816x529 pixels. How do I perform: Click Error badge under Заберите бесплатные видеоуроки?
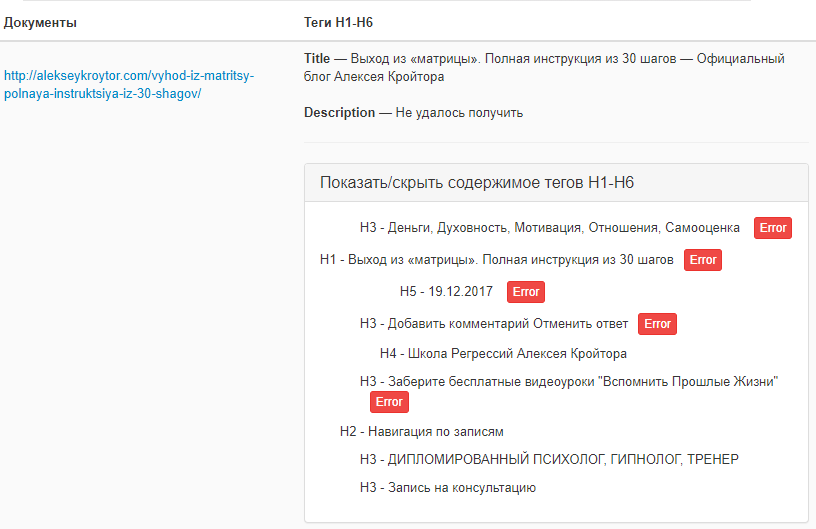[389, 402]
